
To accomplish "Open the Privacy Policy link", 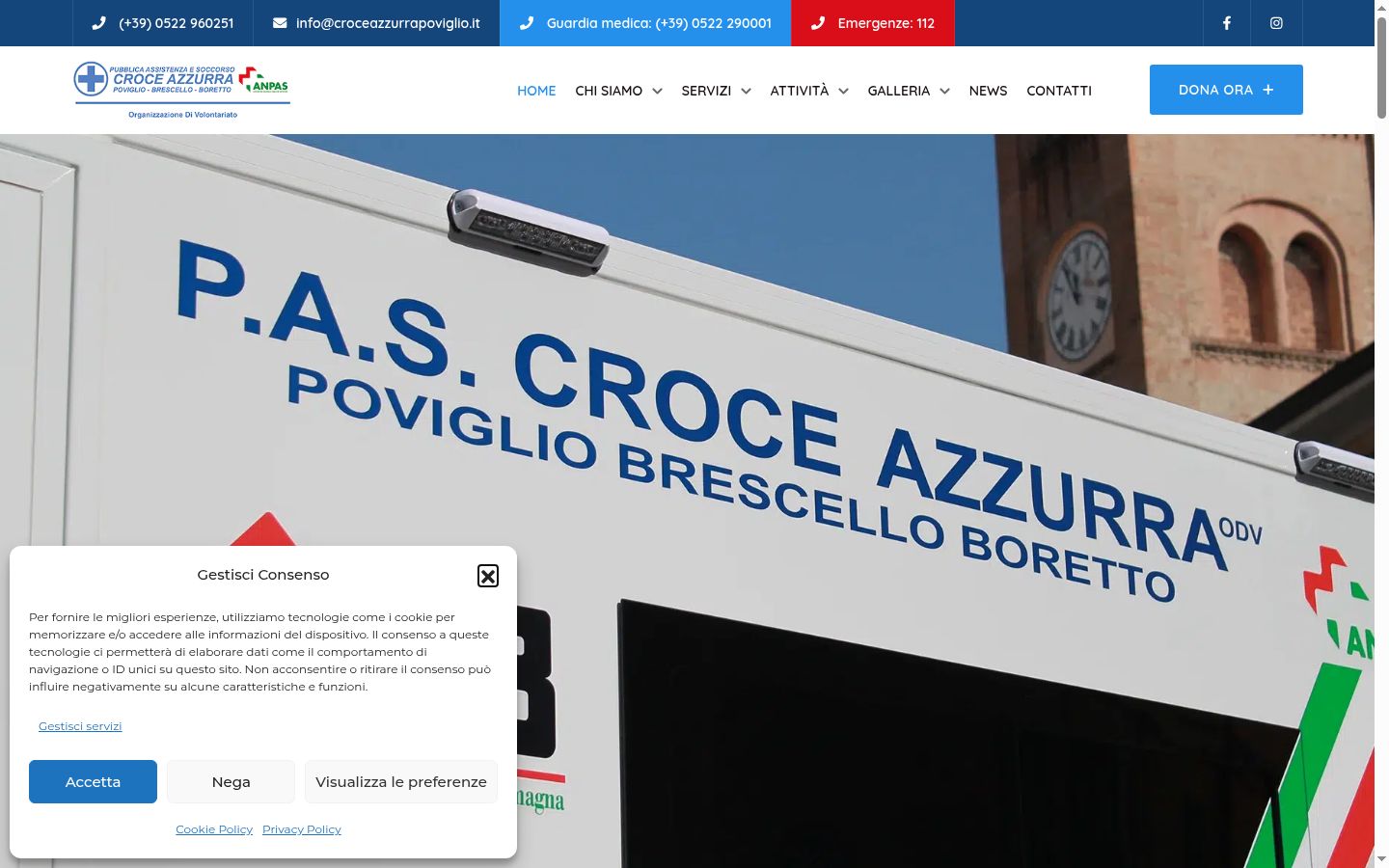I will coord(302,829).
